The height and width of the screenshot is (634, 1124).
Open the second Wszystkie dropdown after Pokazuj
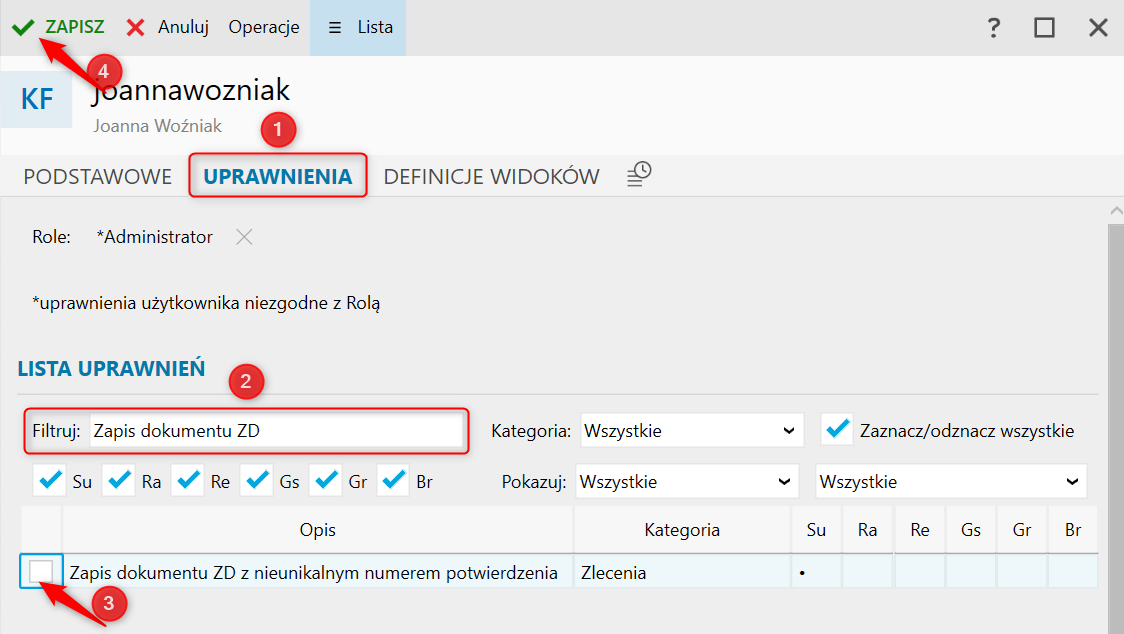pyautogui.click(x=951, y=482)
